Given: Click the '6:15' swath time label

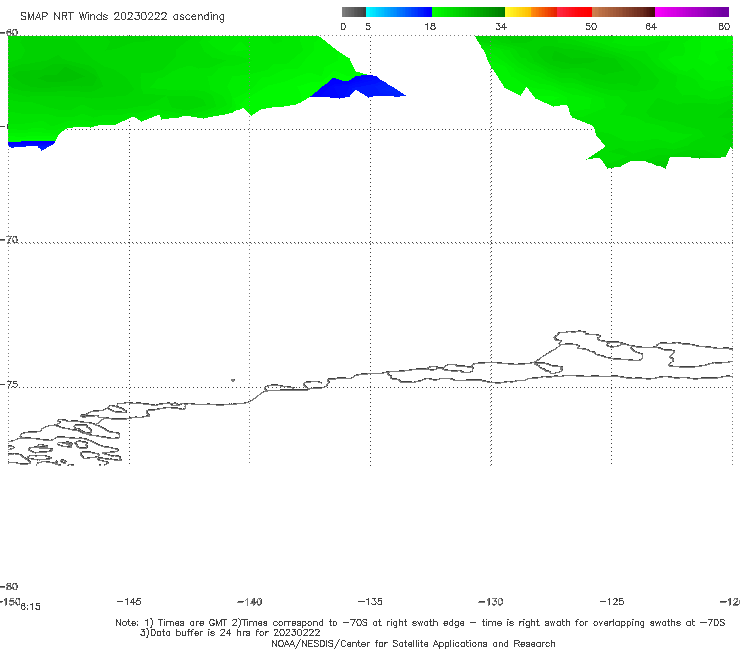Looking at the screenshot, I should point(31,607).
